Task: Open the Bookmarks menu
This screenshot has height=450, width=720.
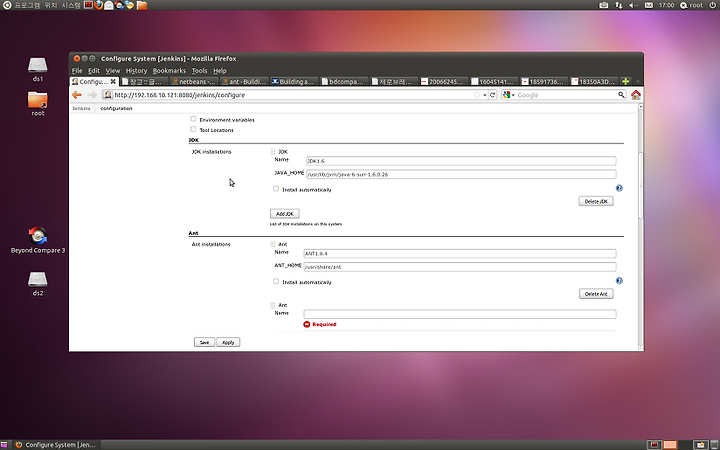Action: pos(169,71)
